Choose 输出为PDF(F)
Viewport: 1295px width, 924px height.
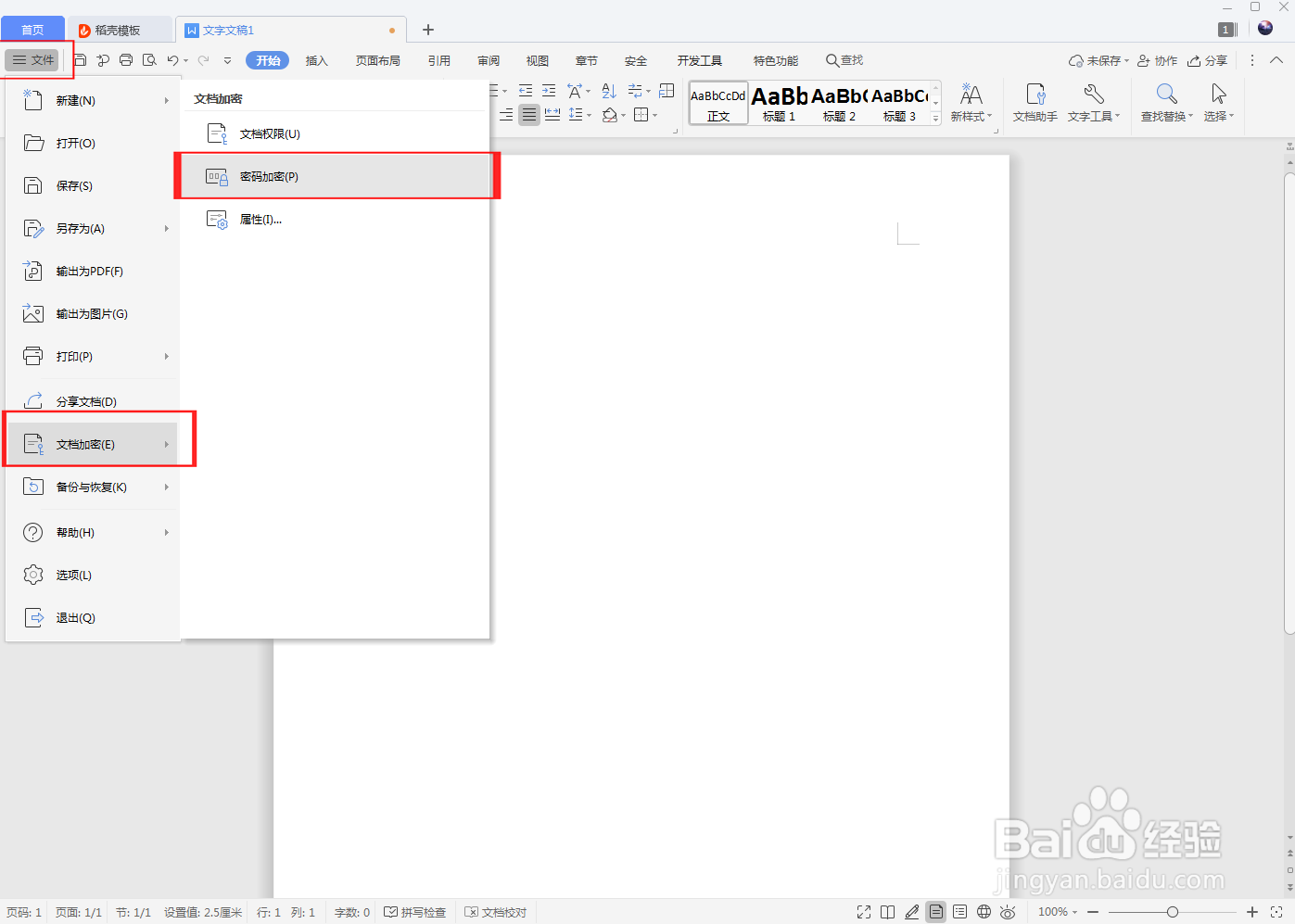pos(93,271)
